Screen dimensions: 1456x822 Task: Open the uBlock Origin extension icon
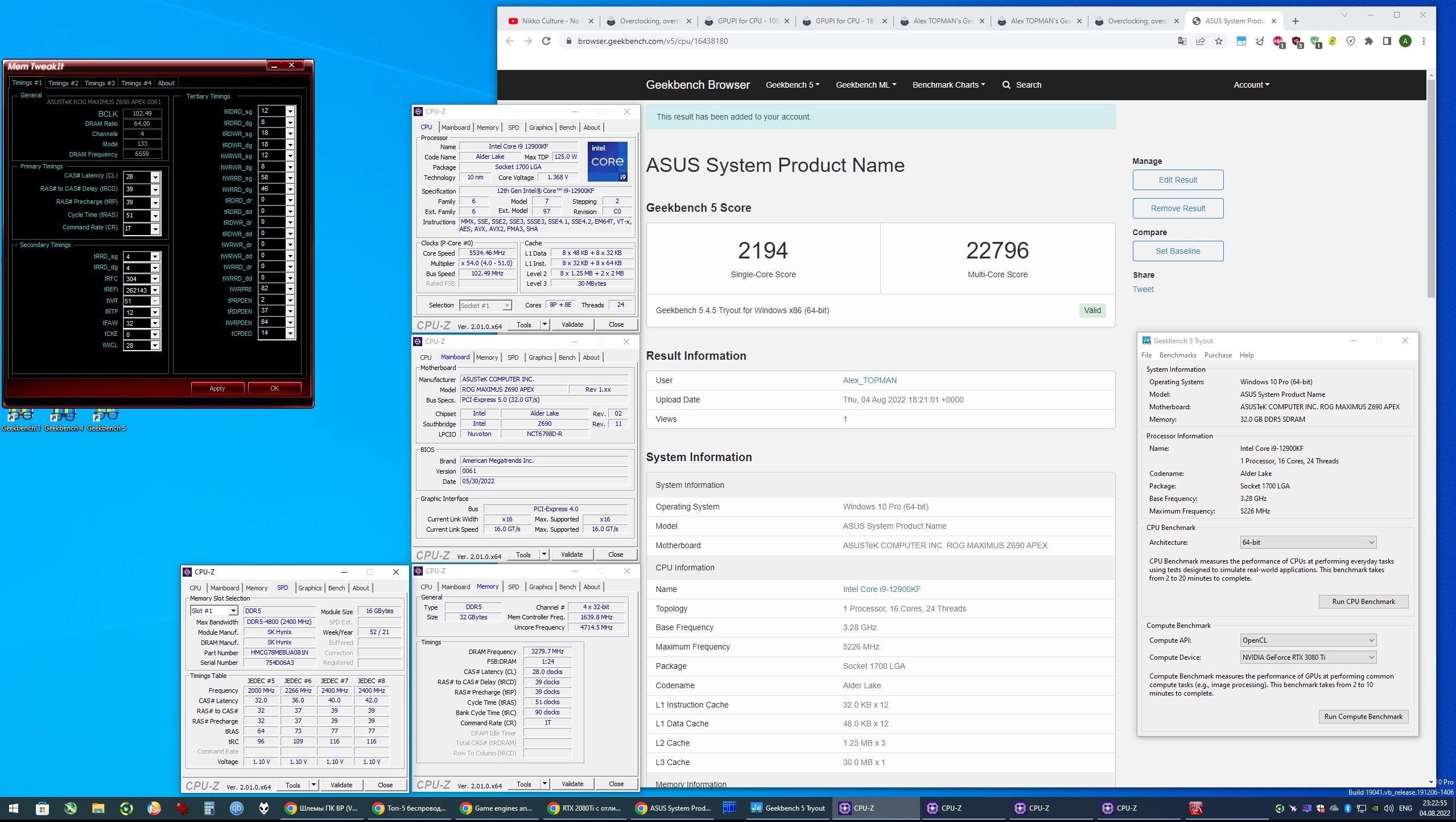point(1297,42)
